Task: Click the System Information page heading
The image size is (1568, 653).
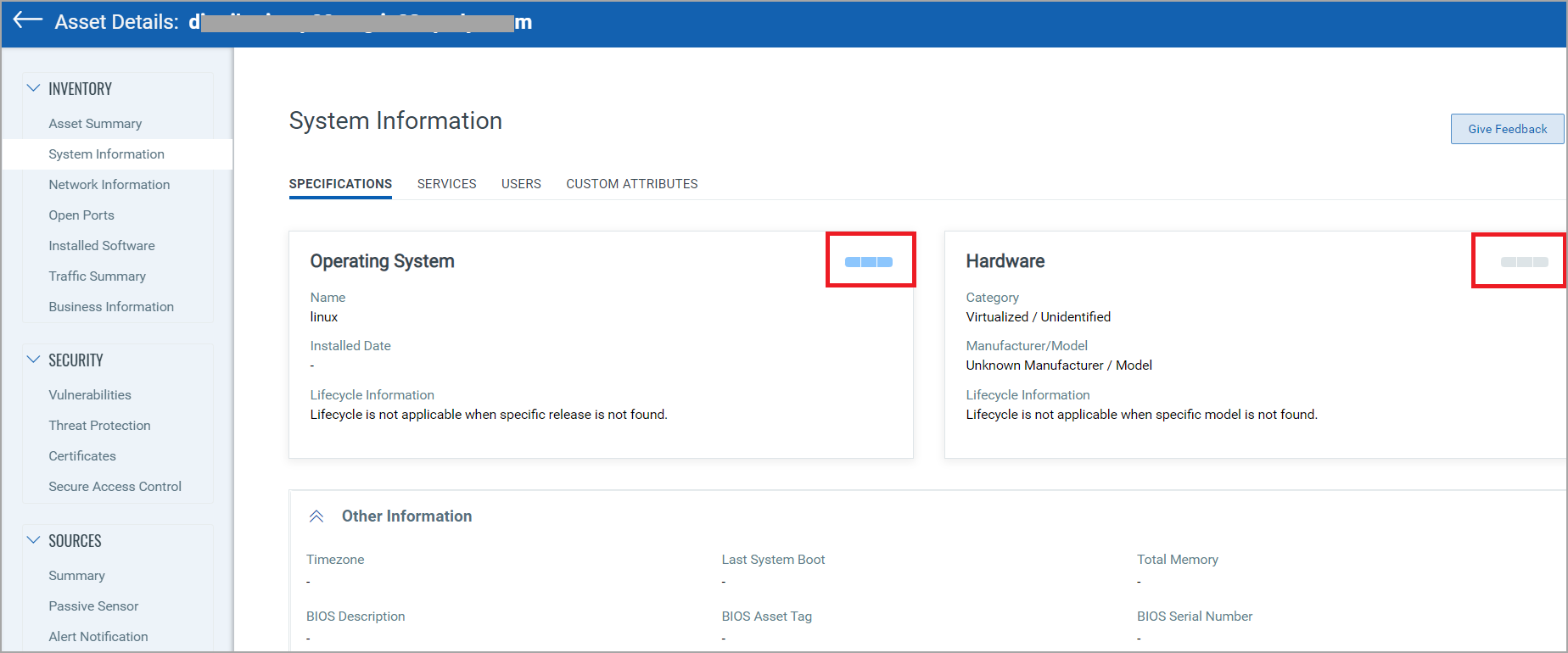Action: click(x=395, y=121)
